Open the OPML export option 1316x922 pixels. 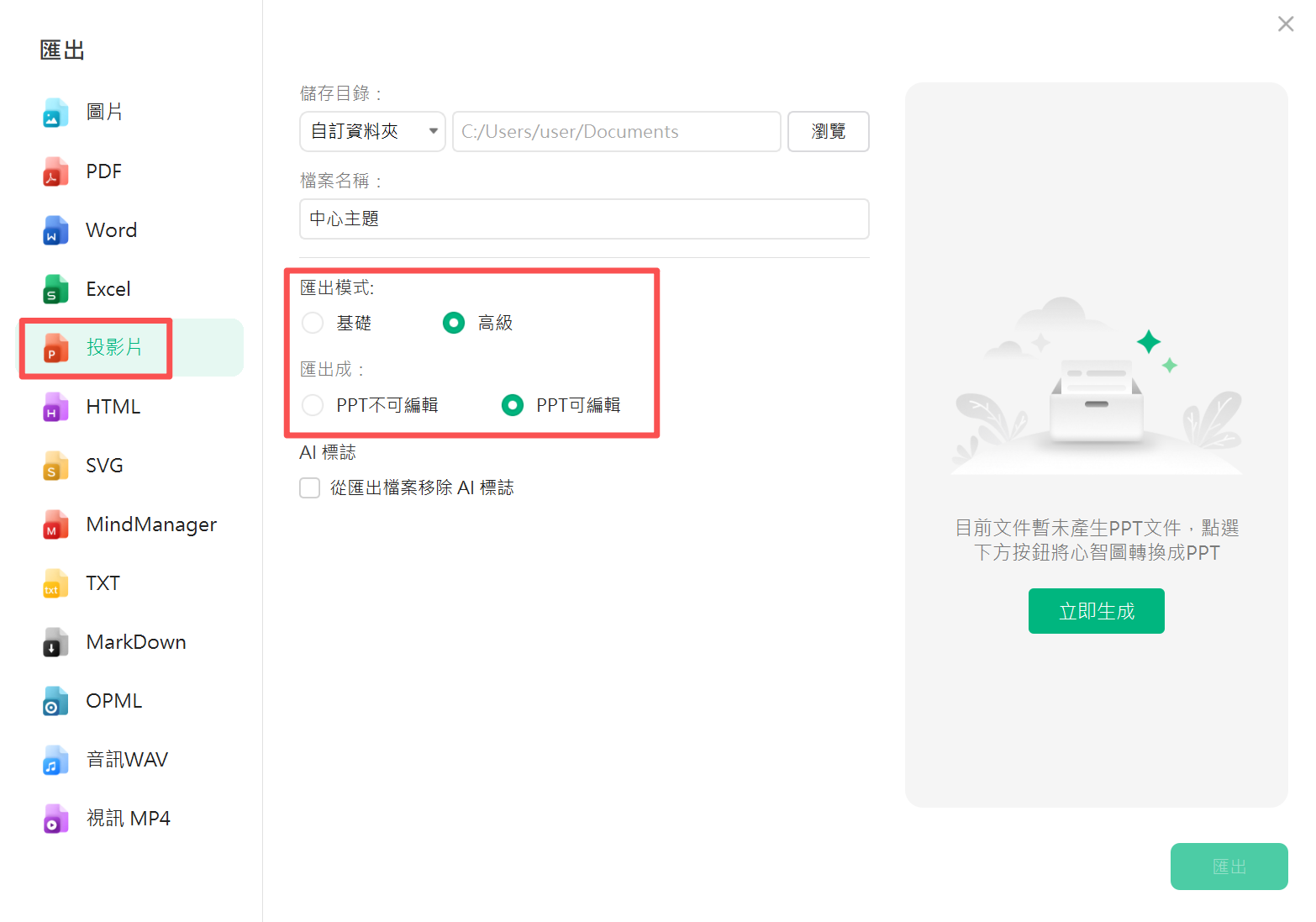point(113,701)
